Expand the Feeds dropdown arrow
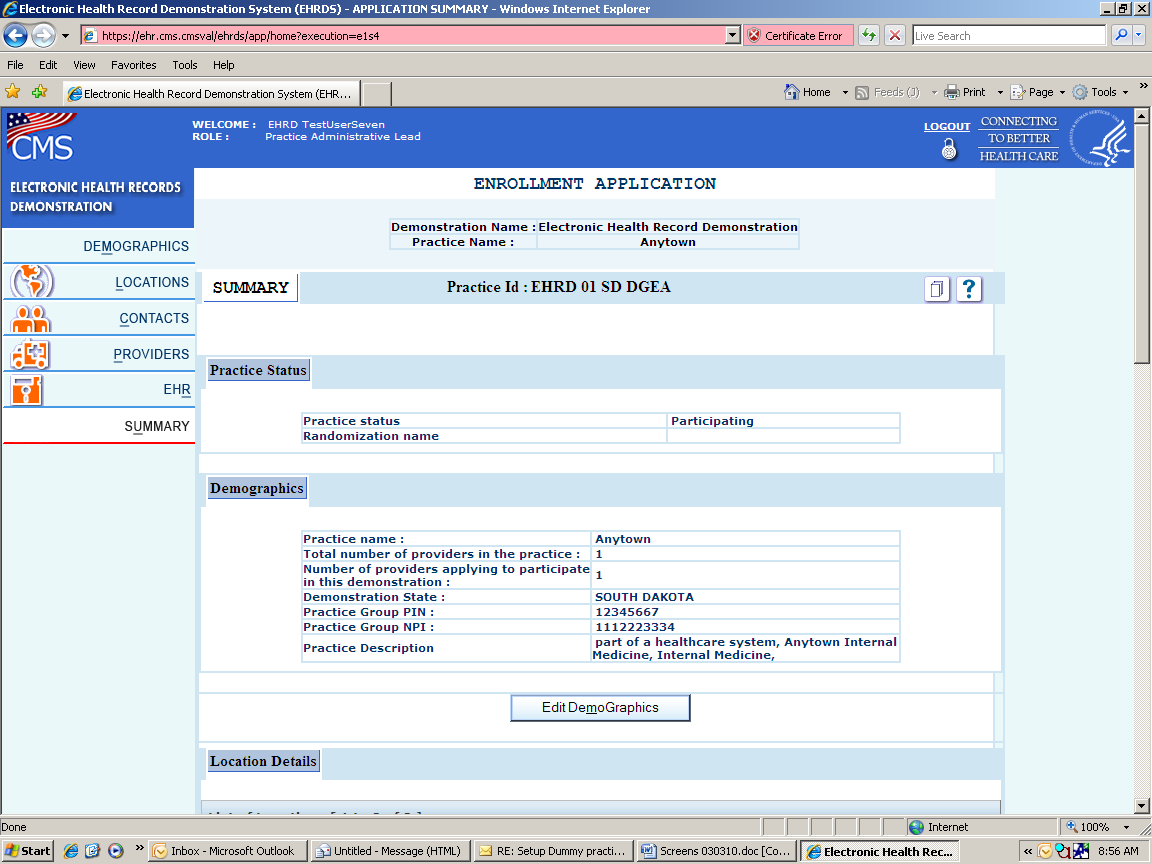Image resolution: width=1152 pixels, height=864 pixels. point(935,93)
